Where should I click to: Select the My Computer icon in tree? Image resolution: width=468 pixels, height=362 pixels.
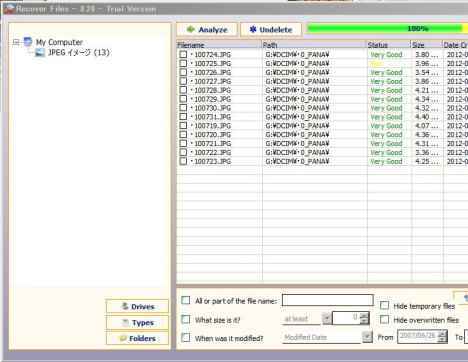[28, 42]
